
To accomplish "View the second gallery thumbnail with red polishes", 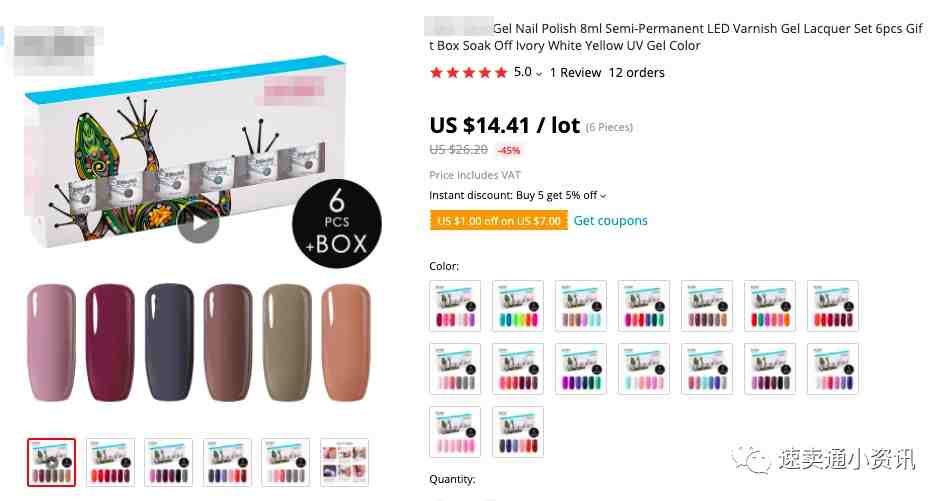I will [110, 462].
